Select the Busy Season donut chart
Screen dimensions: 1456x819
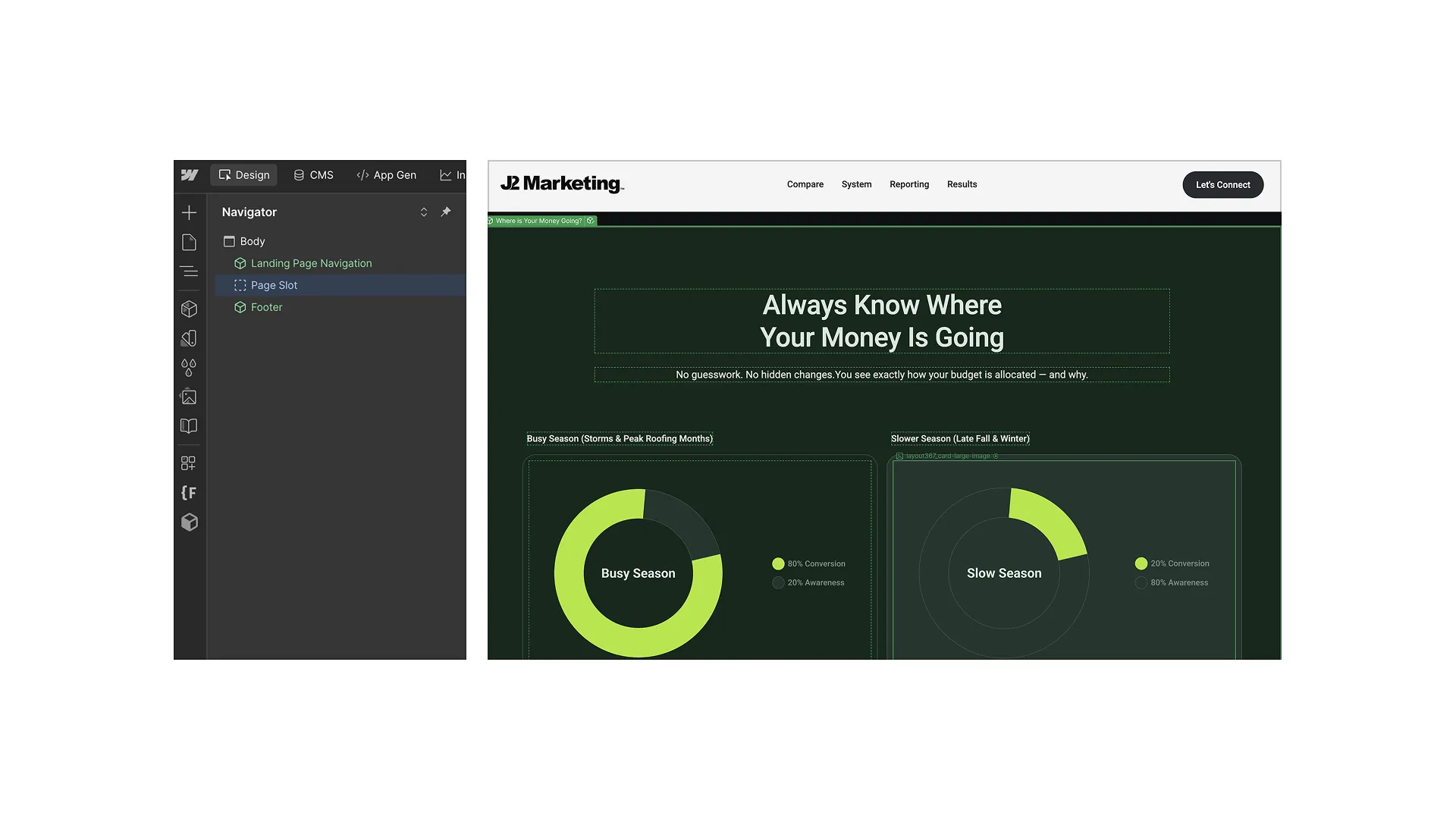point(638,573)
